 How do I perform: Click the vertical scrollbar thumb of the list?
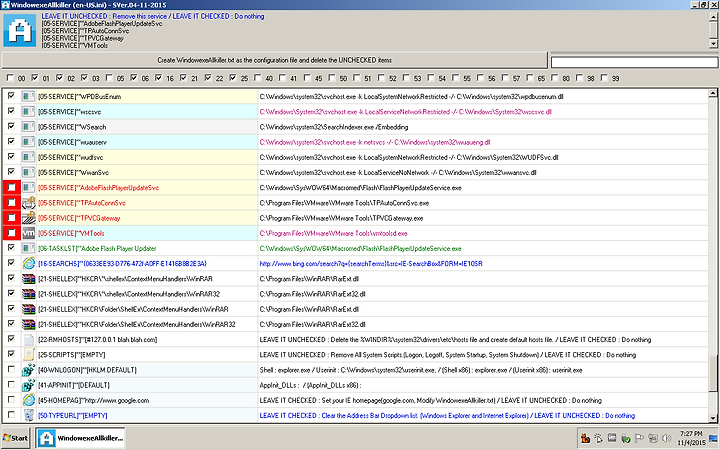click(x=713, y=373)
